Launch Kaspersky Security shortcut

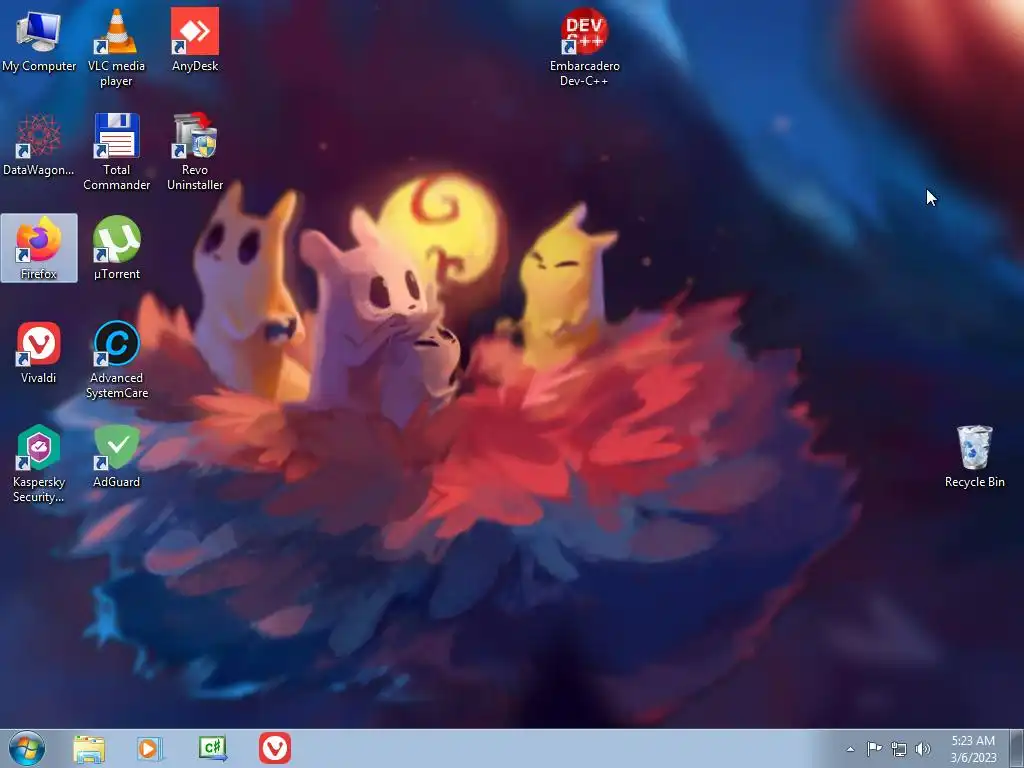pos(39,464)
